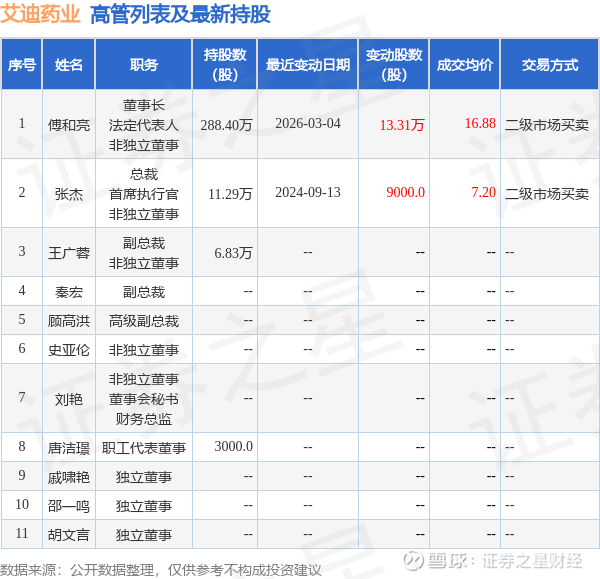Click the 高管列表及最新持股 heading
Viewport: 600px width, 579px height.
180,15
